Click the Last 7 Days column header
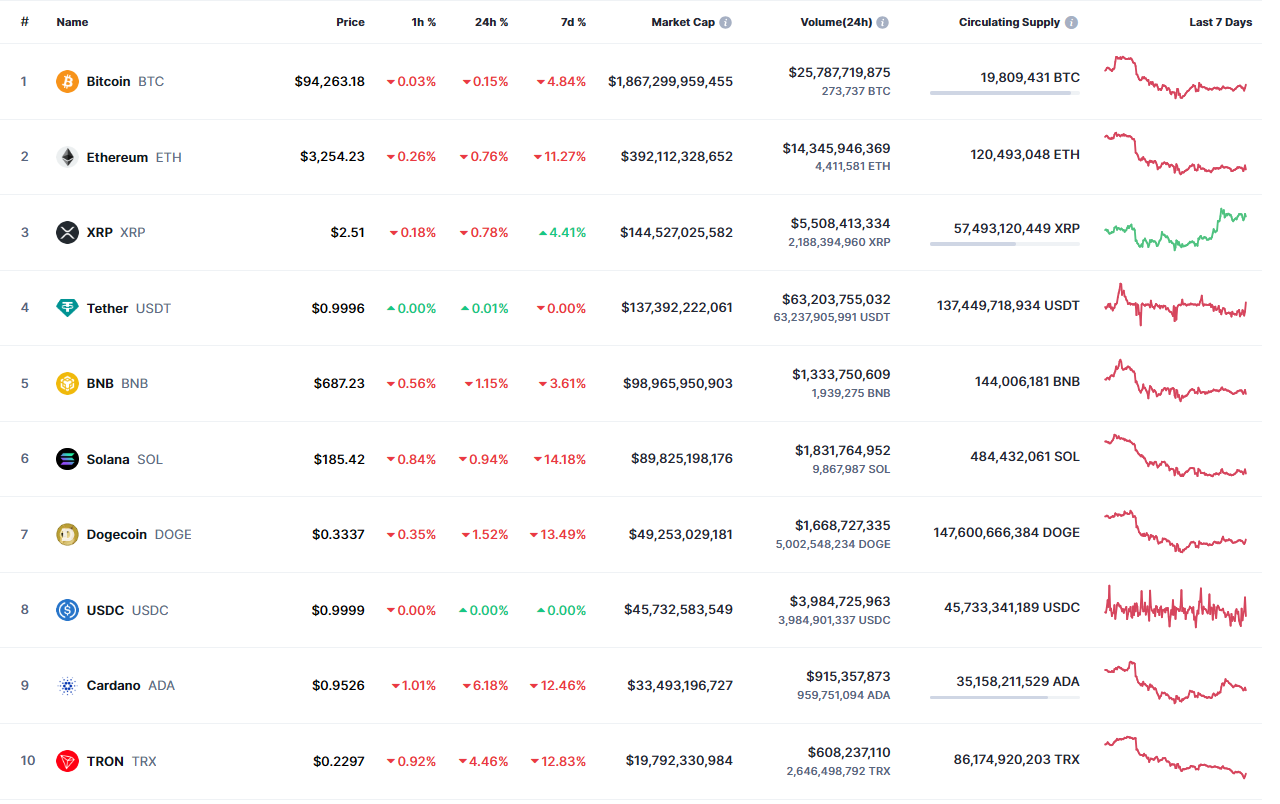Screen dimensions: 1280x804 click(1220, 22)
